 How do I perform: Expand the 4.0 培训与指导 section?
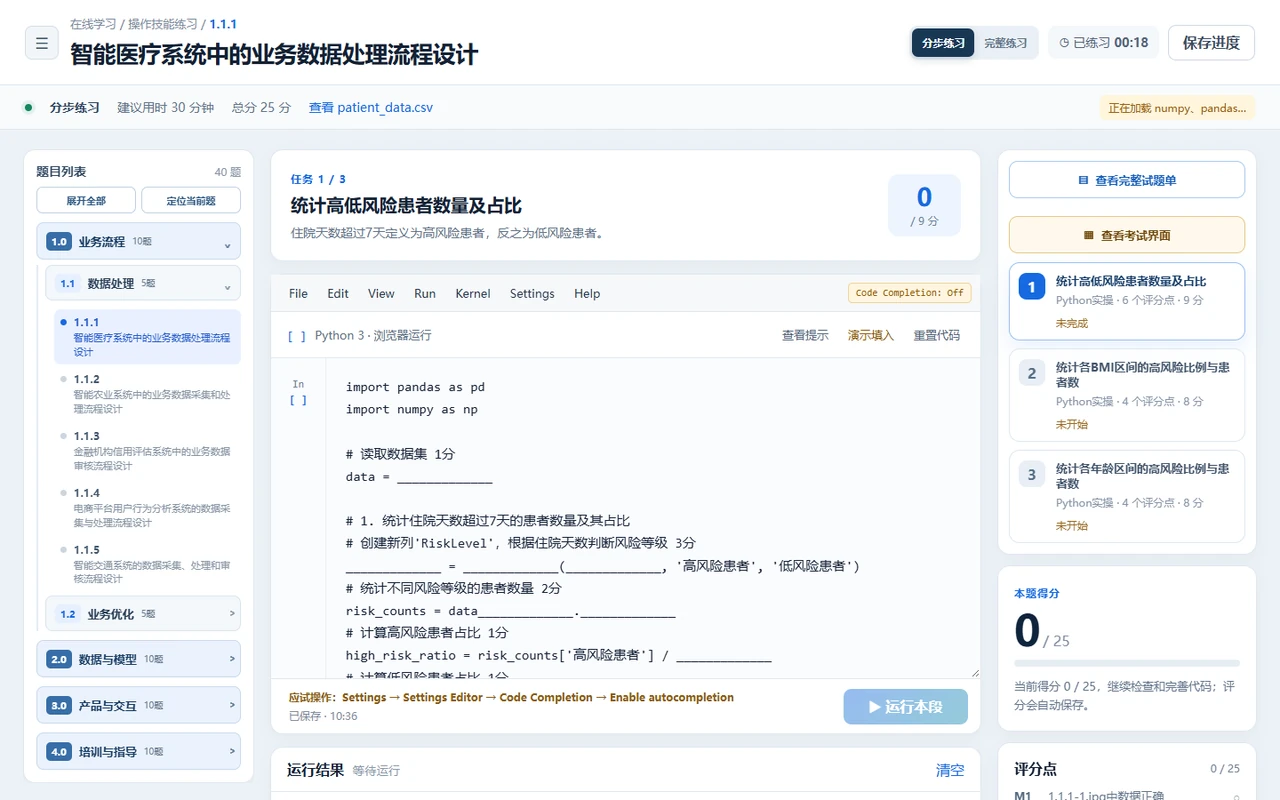pyautogui.click(x=139, y=751)
